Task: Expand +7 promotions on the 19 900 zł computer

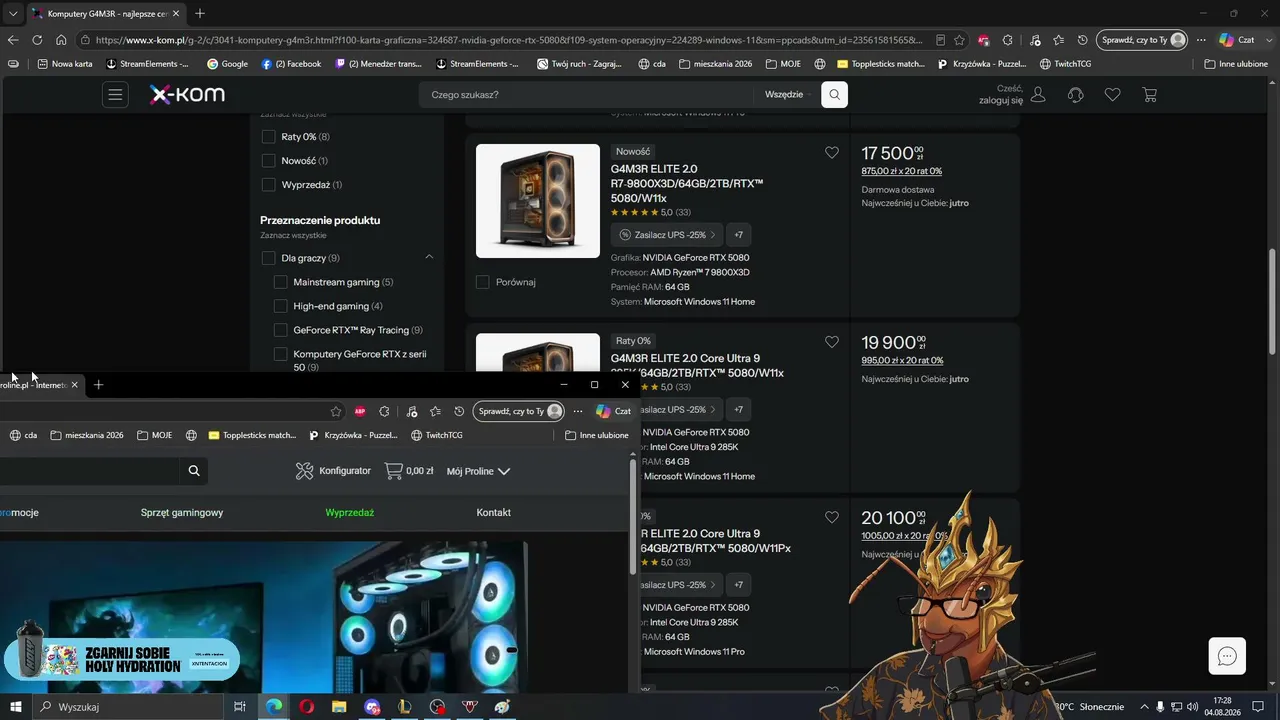Action: (x=739, y=410)
